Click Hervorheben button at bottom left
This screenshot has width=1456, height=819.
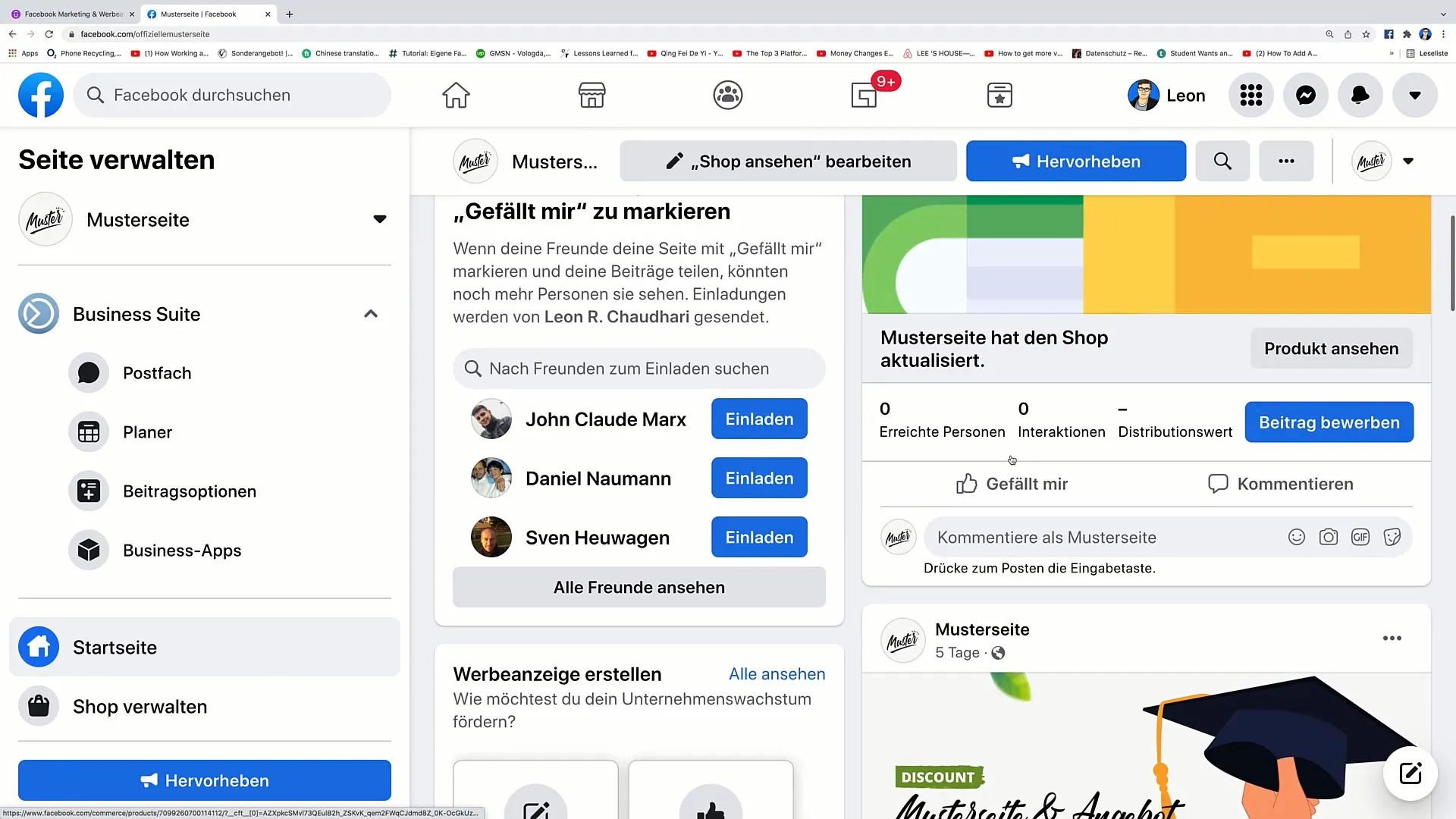[x=205, y=780]
